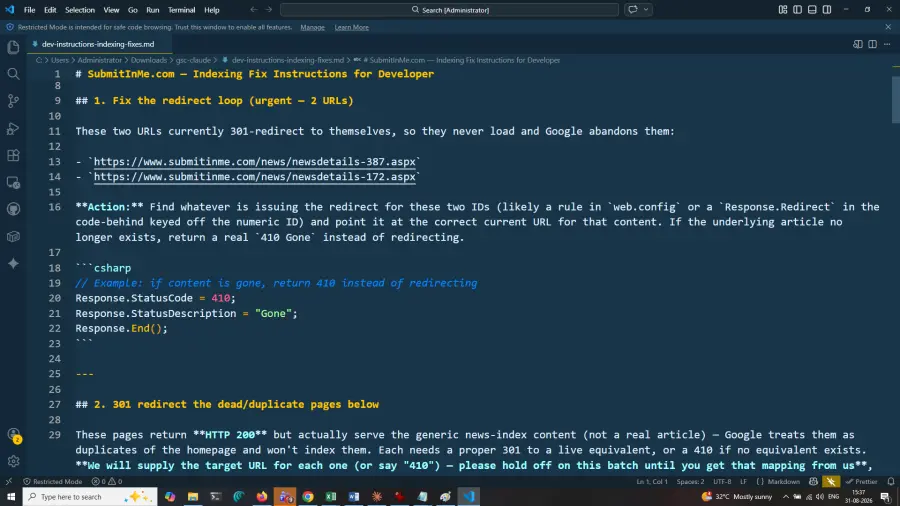This screenshot has width=900, height=506.
Task: Click Learn More in Restricted Mode banner
Action: coord(351,28)
